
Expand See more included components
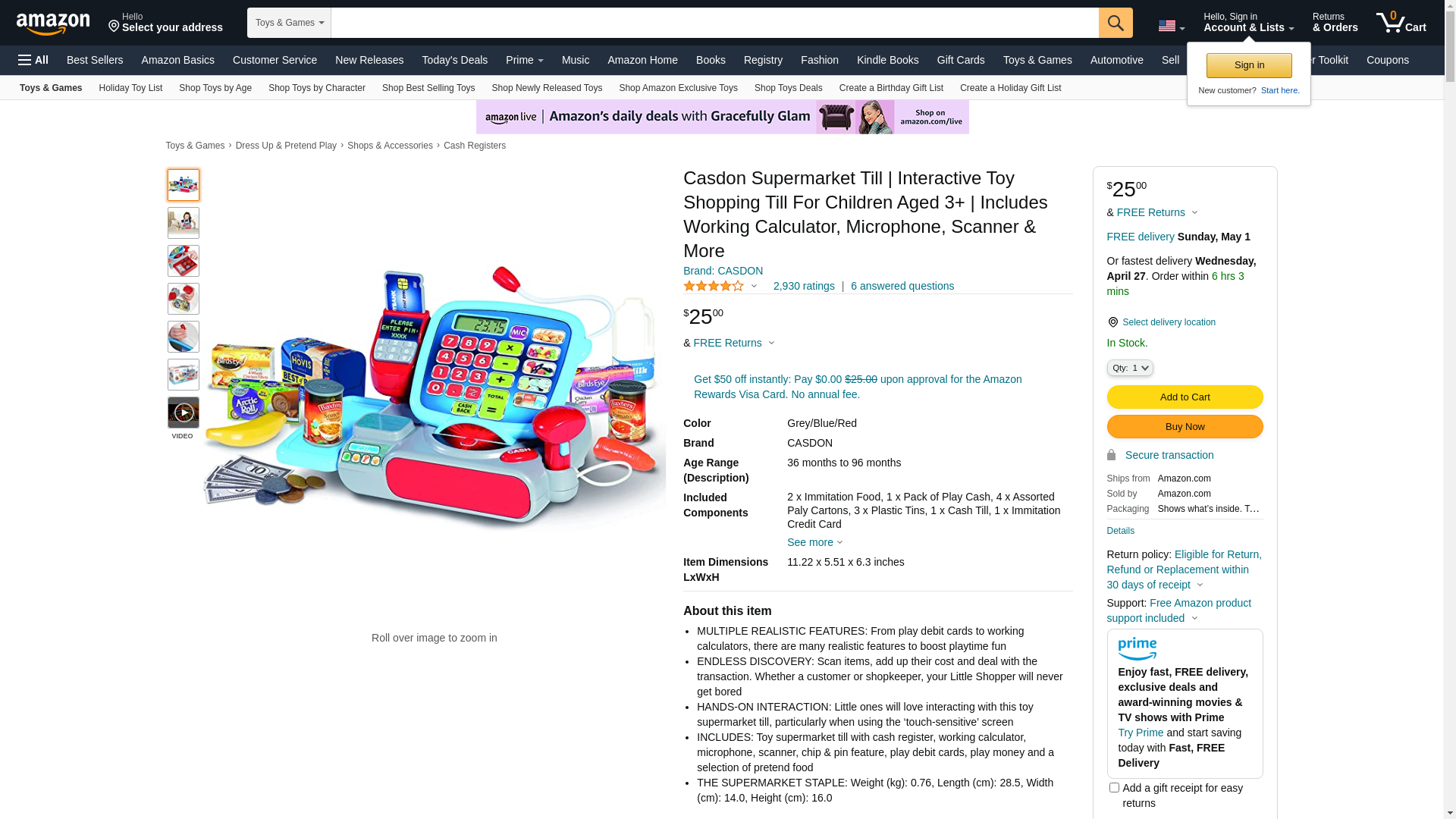(x=814, y=543)
